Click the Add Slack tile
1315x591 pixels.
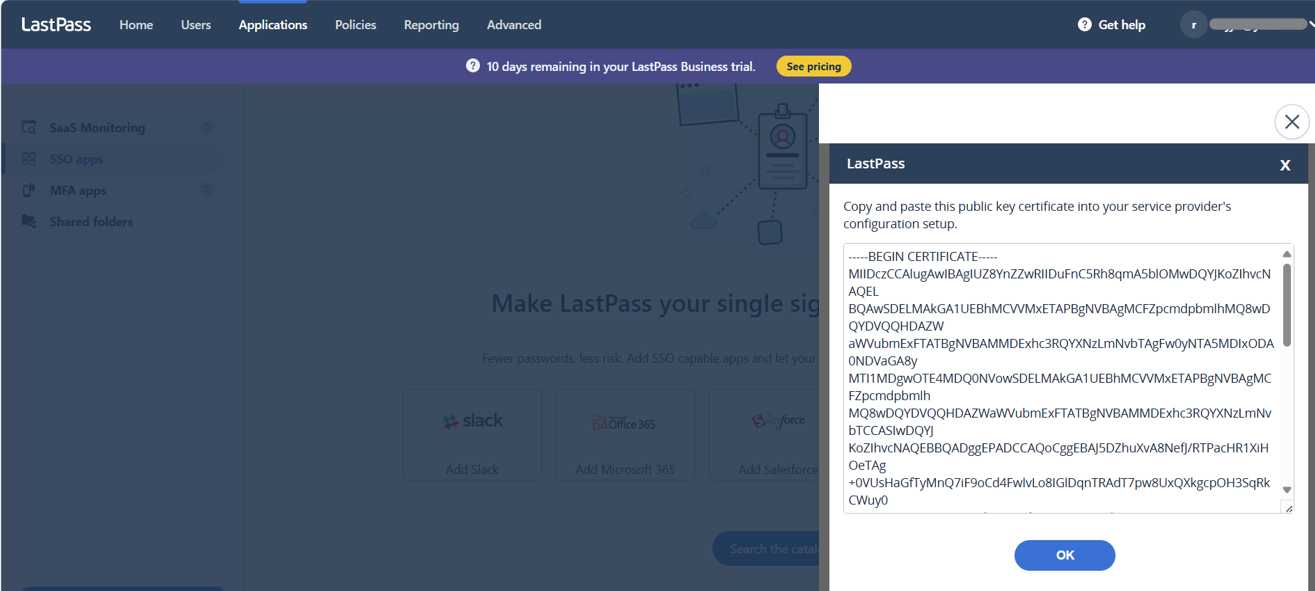click(x=472, y=435)
